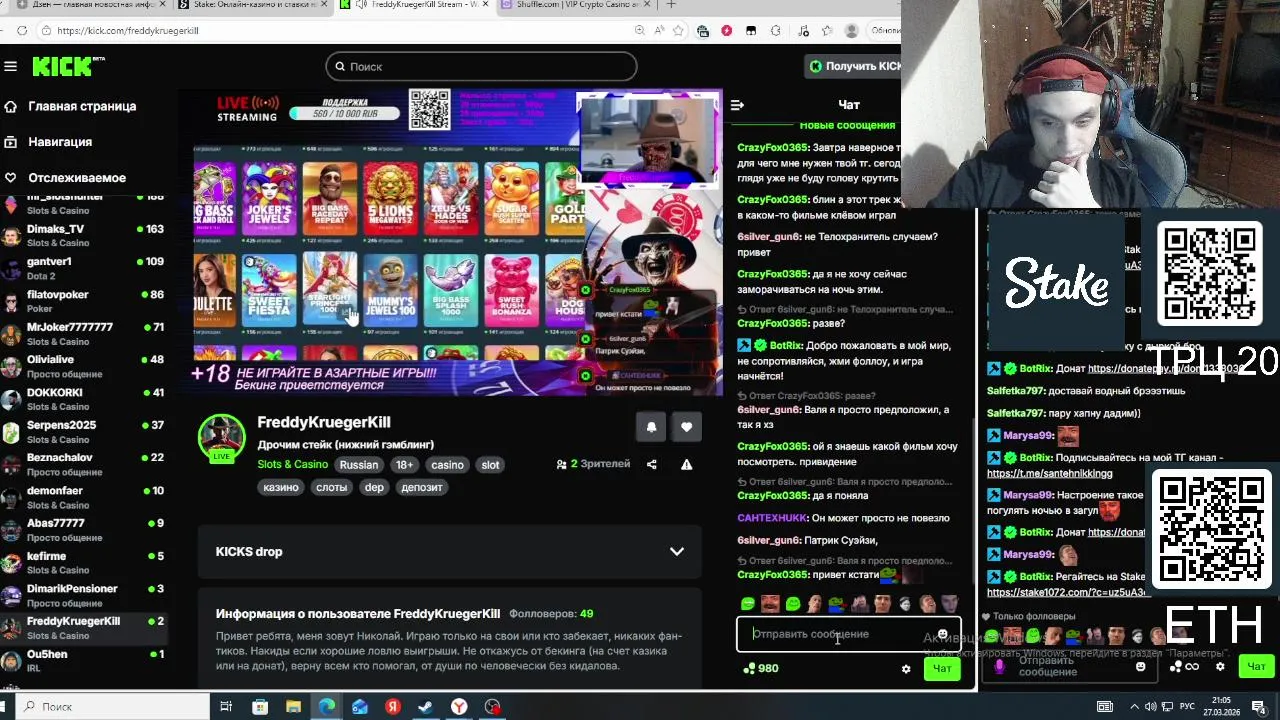This screenshot has width=1280, height=720.
Task: Open filatovpoker channel in the sidebar
Action: [84, 301]
